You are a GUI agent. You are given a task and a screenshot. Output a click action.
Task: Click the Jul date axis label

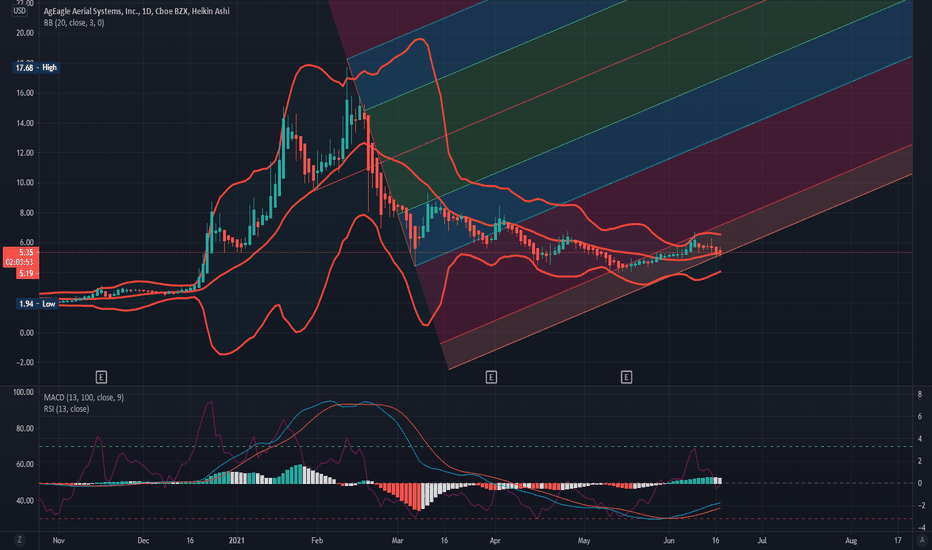pyautogui.click(x=762, y=540)
